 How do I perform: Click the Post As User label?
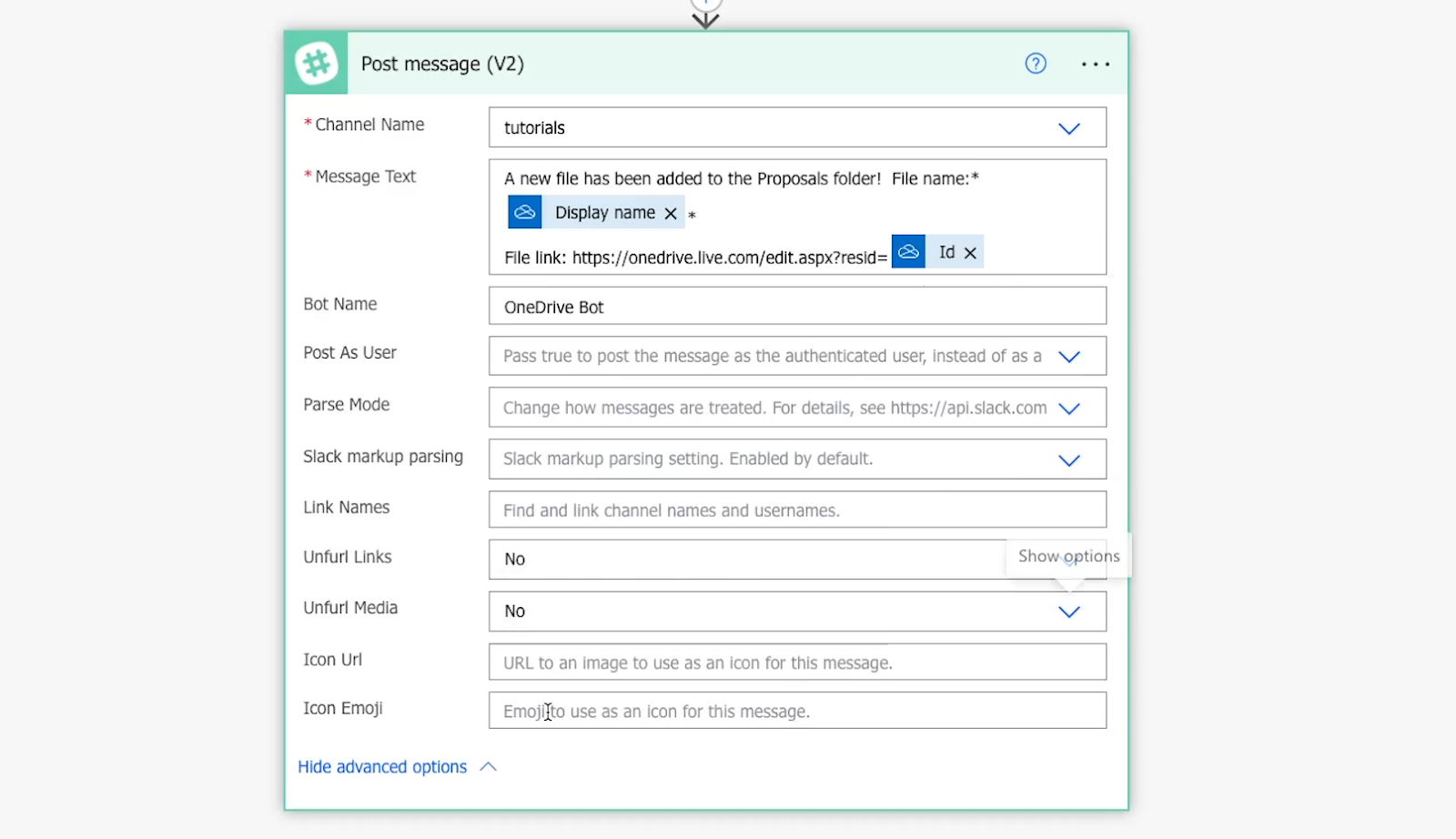pyautogui.click(x=350, y=353)
